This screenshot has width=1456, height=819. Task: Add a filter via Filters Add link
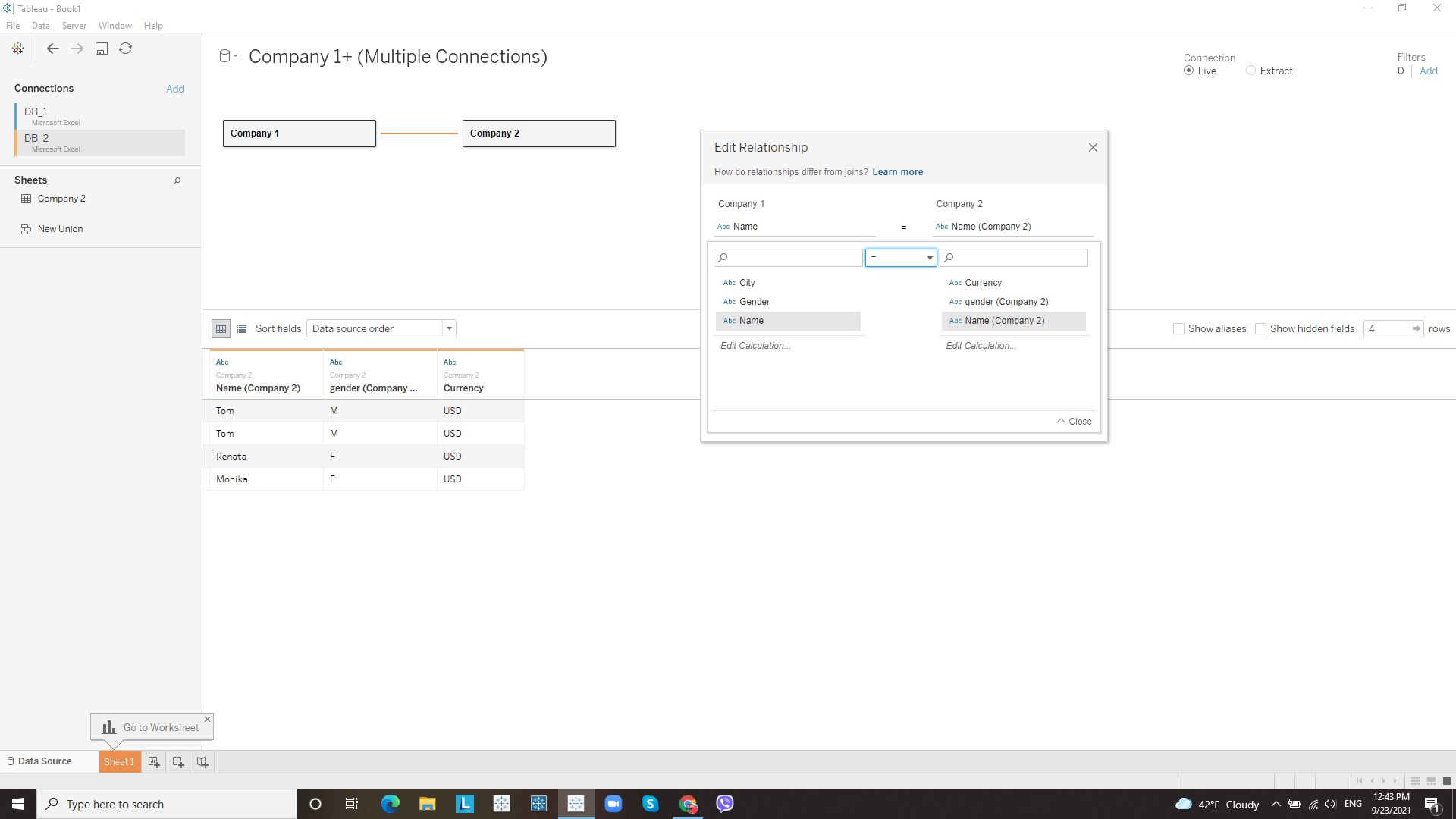1429,71
